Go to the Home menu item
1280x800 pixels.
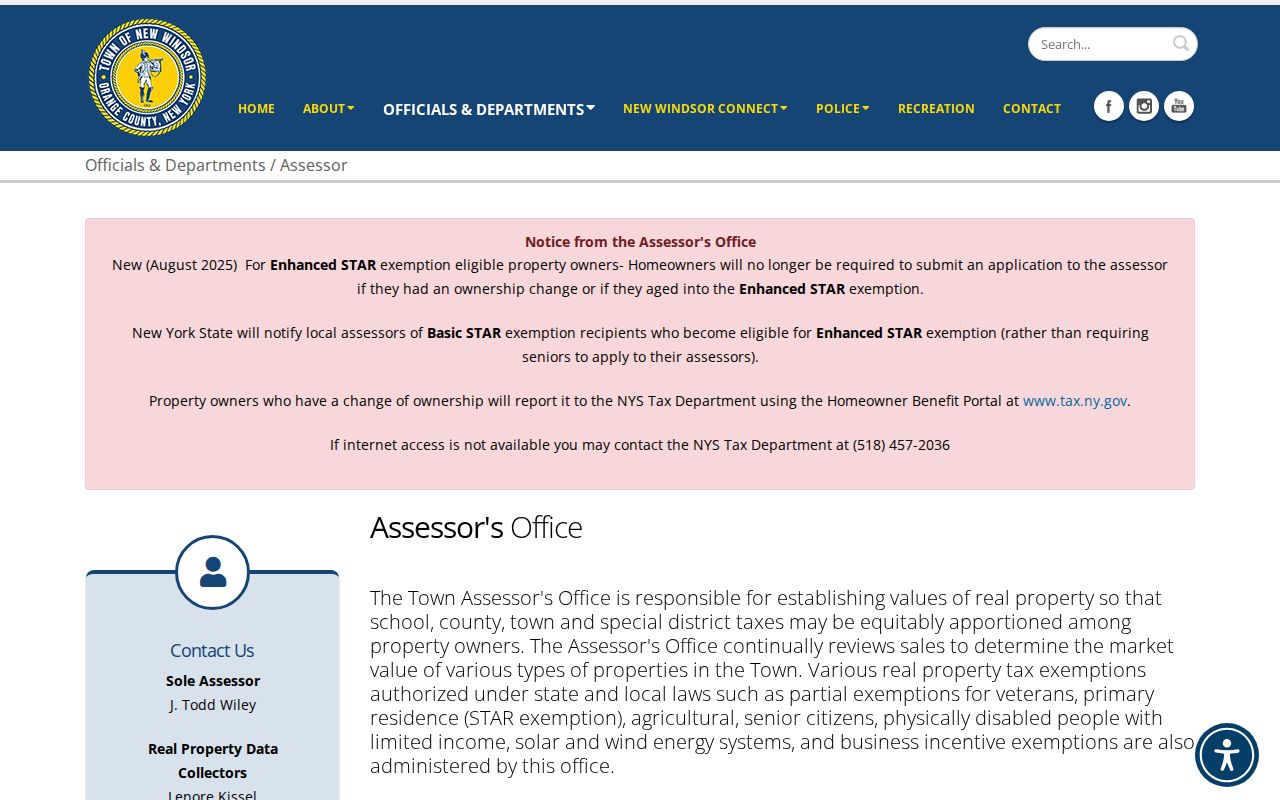click(x=256, y=108)
